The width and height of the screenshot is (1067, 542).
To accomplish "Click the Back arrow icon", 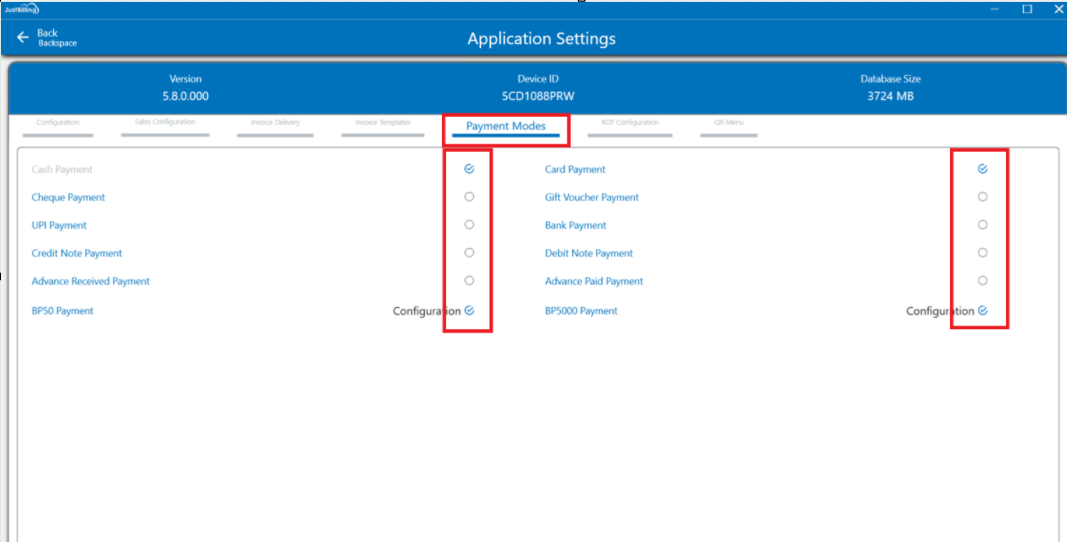I will 23,38.
